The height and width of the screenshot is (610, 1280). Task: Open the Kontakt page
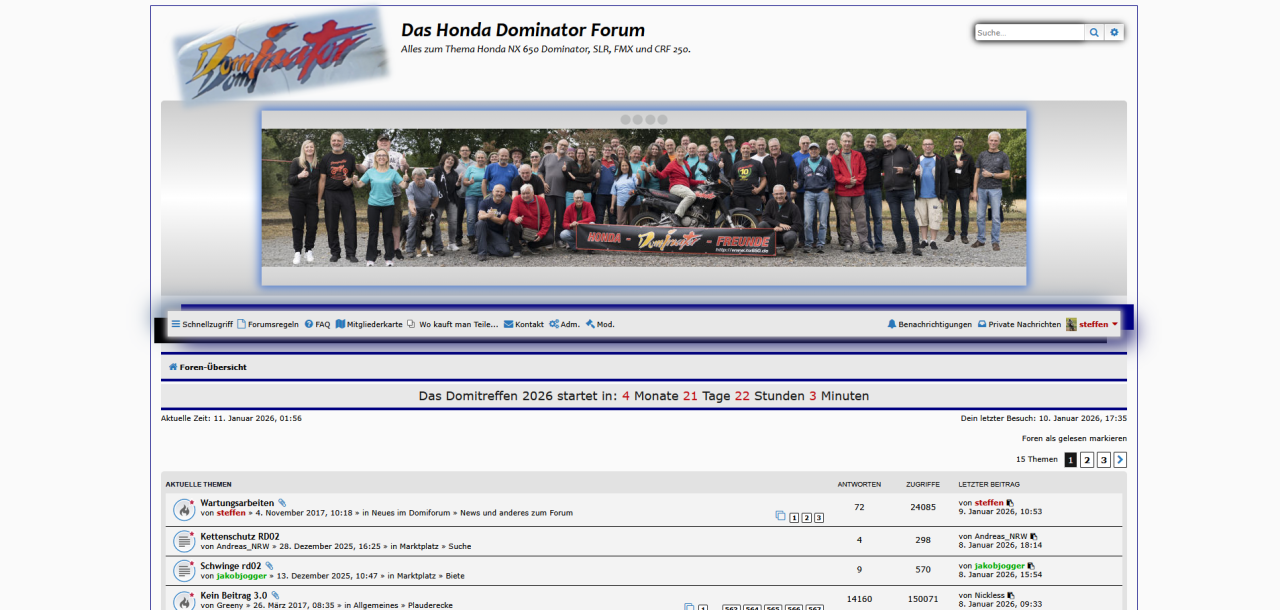pos(524,325)
